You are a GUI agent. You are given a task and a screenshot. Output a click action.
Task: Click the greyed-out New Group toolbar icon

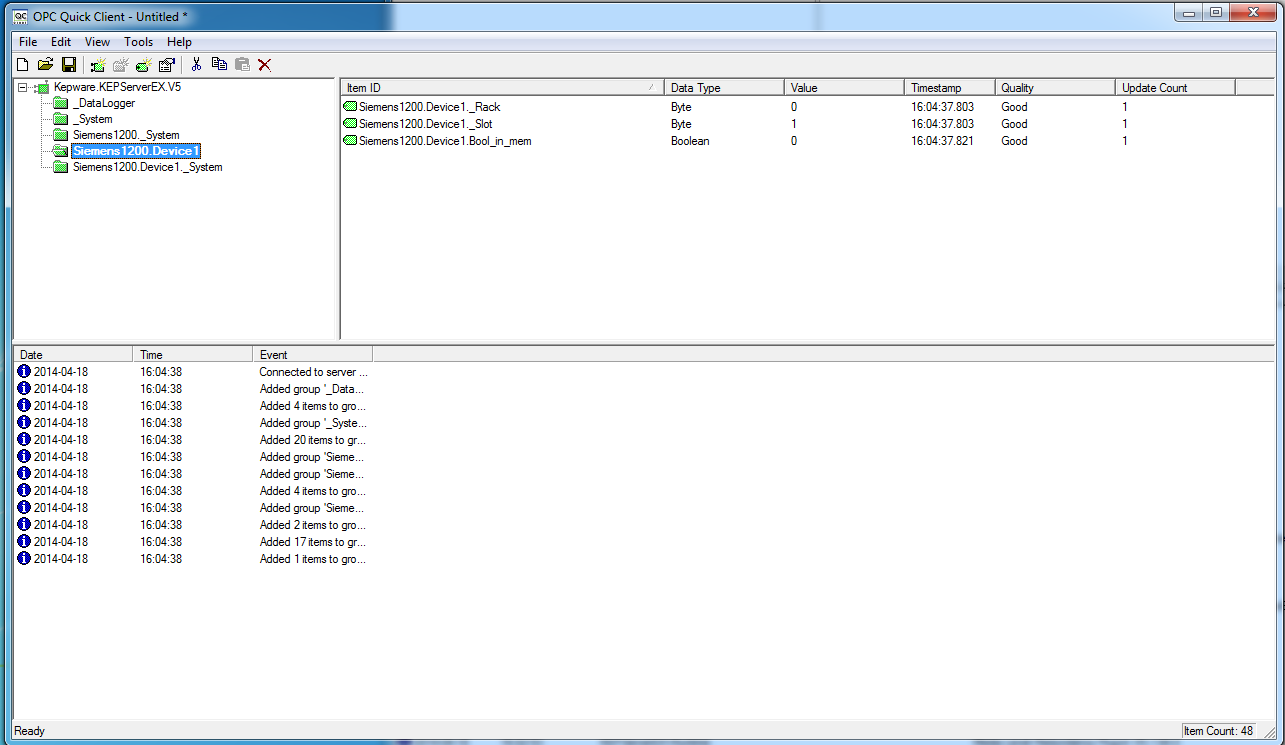pos(121,65)
